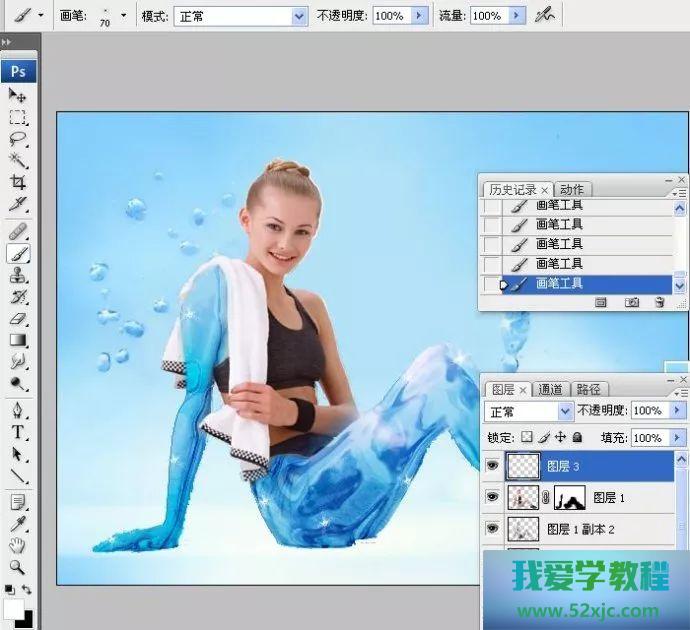Expand the 流量 flow slider arrow
Image resolution: width=690 pixels, height=630 pixels.
tap(516, 16)
